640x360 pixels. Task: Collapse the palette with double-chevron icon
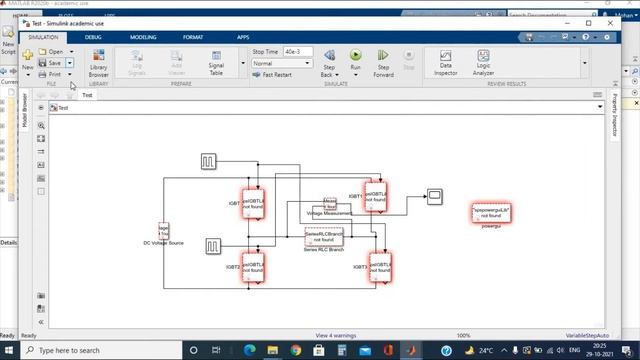click(x=41, y=322)
